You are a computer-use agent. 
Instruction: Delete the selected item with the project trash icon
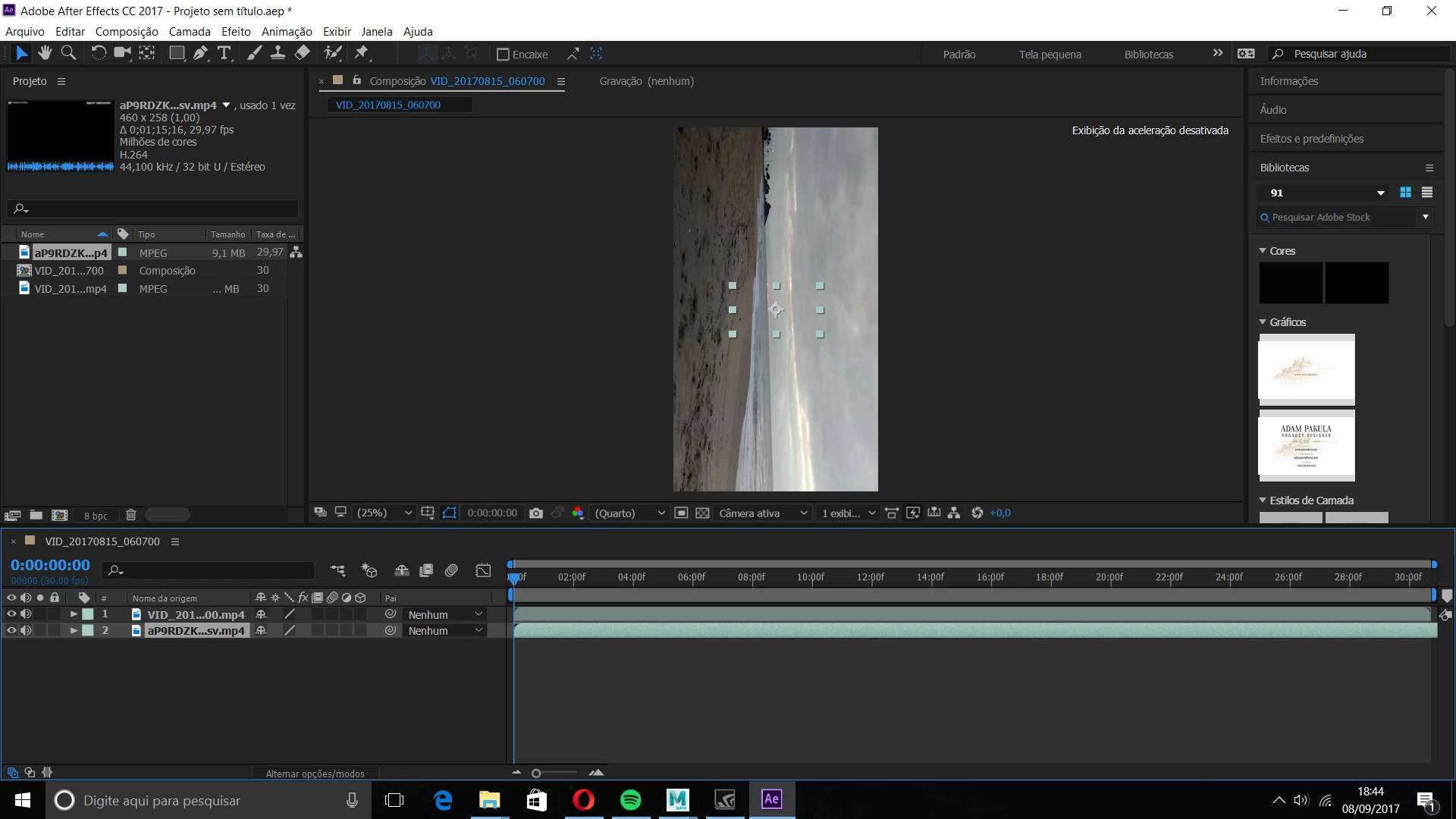point(130,515)
